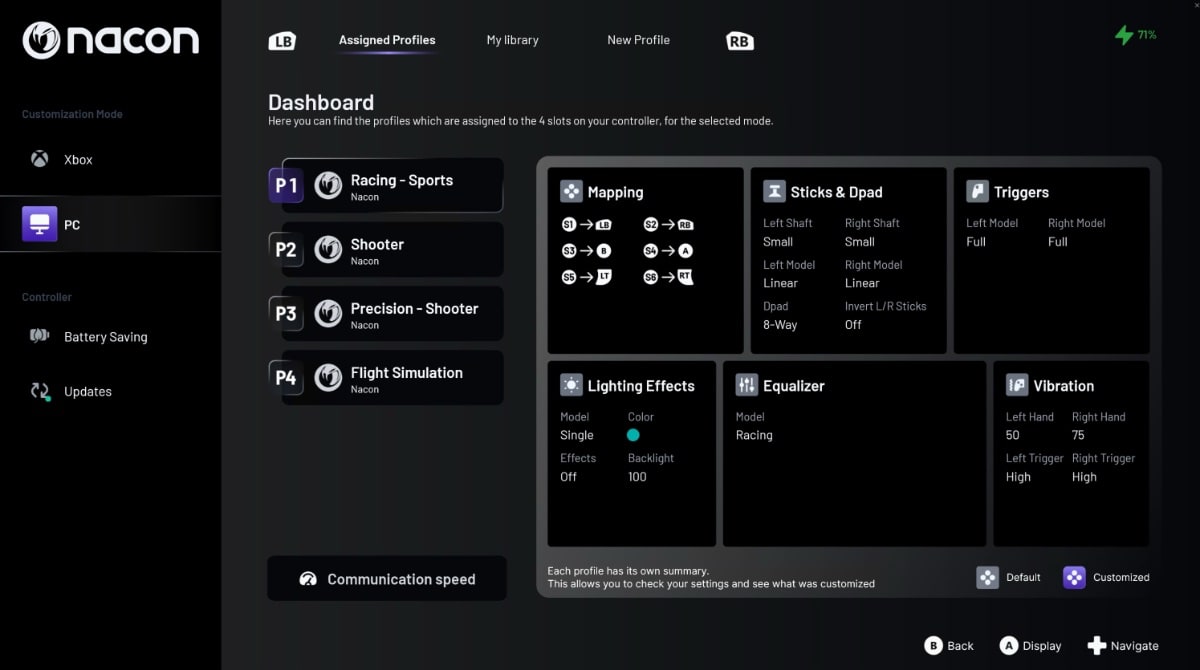Screen dimensions: 1200x670
Task: Select the P2 Shooter profile
Action: tap(390, 250)
